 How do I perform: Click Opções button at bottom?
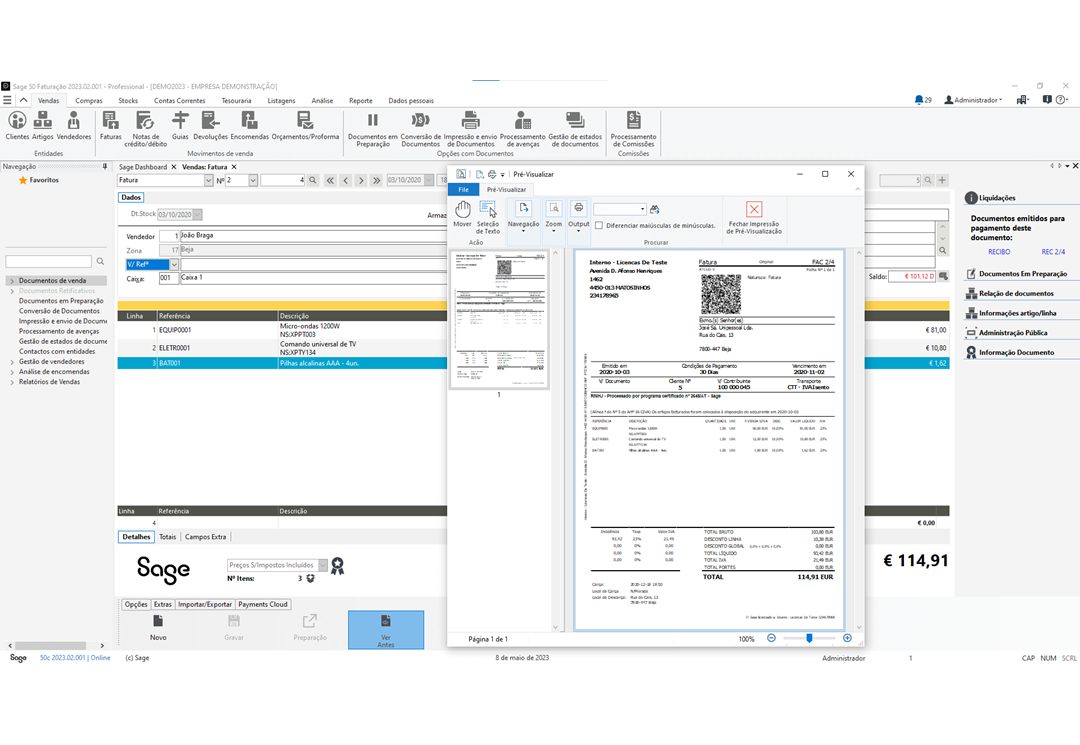[x=136, y=605]
